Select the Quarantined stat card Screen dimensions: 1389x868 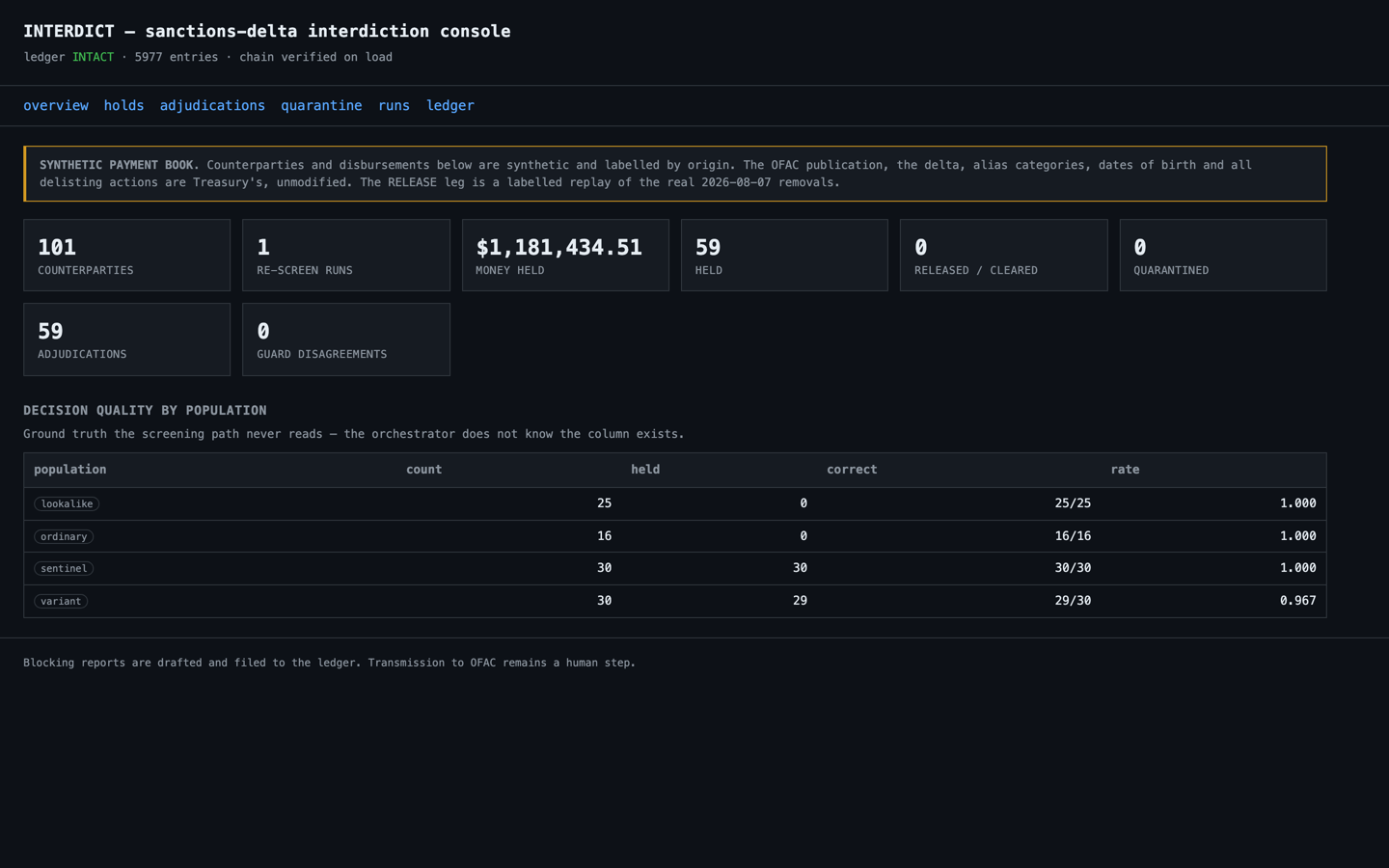pos(1223,256)
